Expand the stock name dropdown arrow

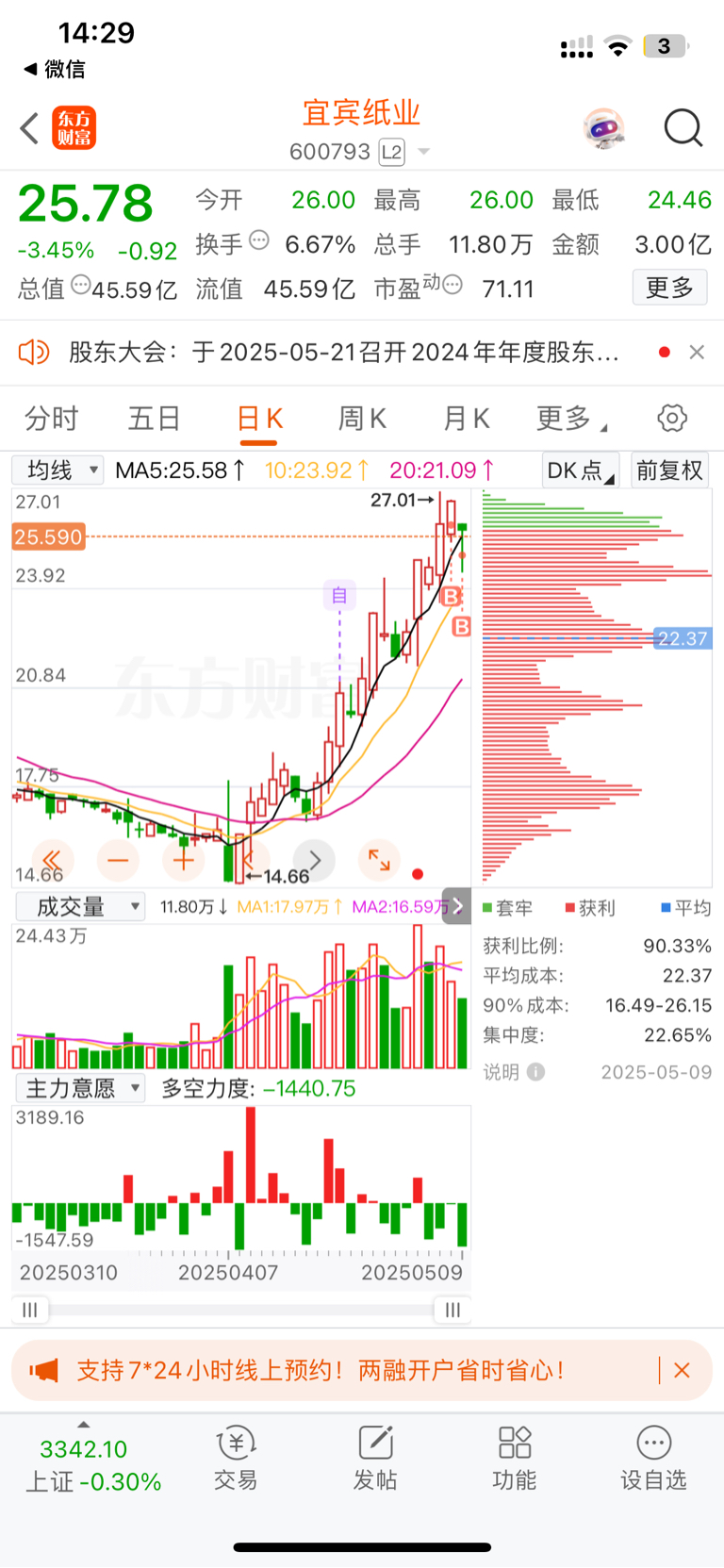(x=423, y=152)
